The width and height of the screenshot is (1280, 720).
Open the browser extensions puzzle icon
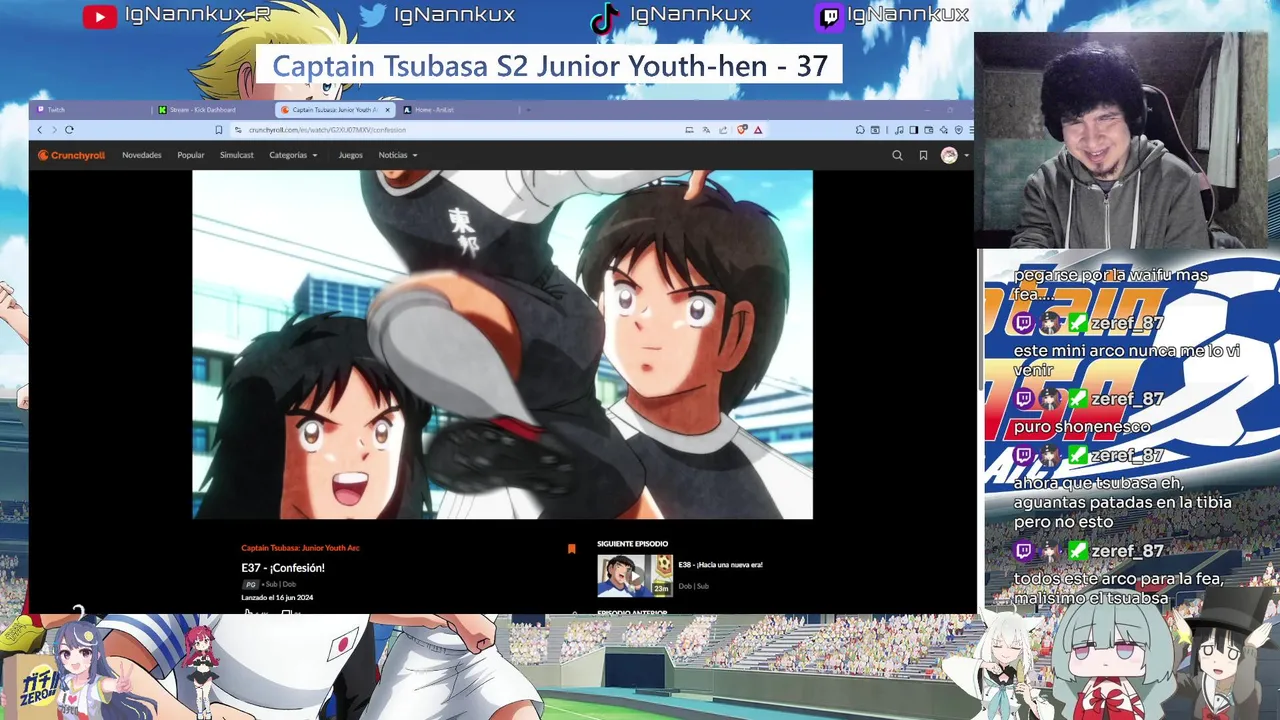pos(860,130)
